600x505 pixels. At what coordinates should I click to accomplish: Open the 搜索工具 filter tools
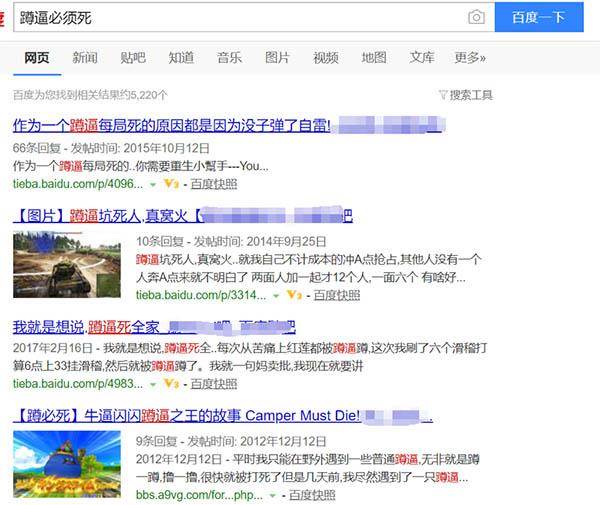466,95
